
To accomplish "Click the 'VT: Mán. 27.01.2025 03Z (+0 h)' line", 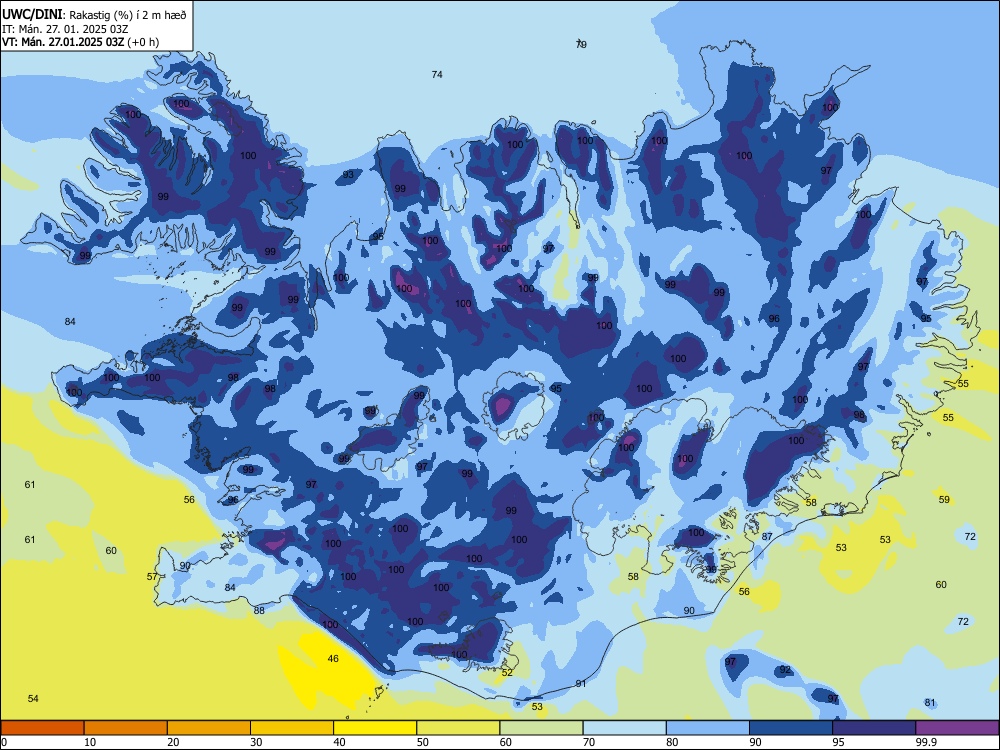I will pos(80,42).
